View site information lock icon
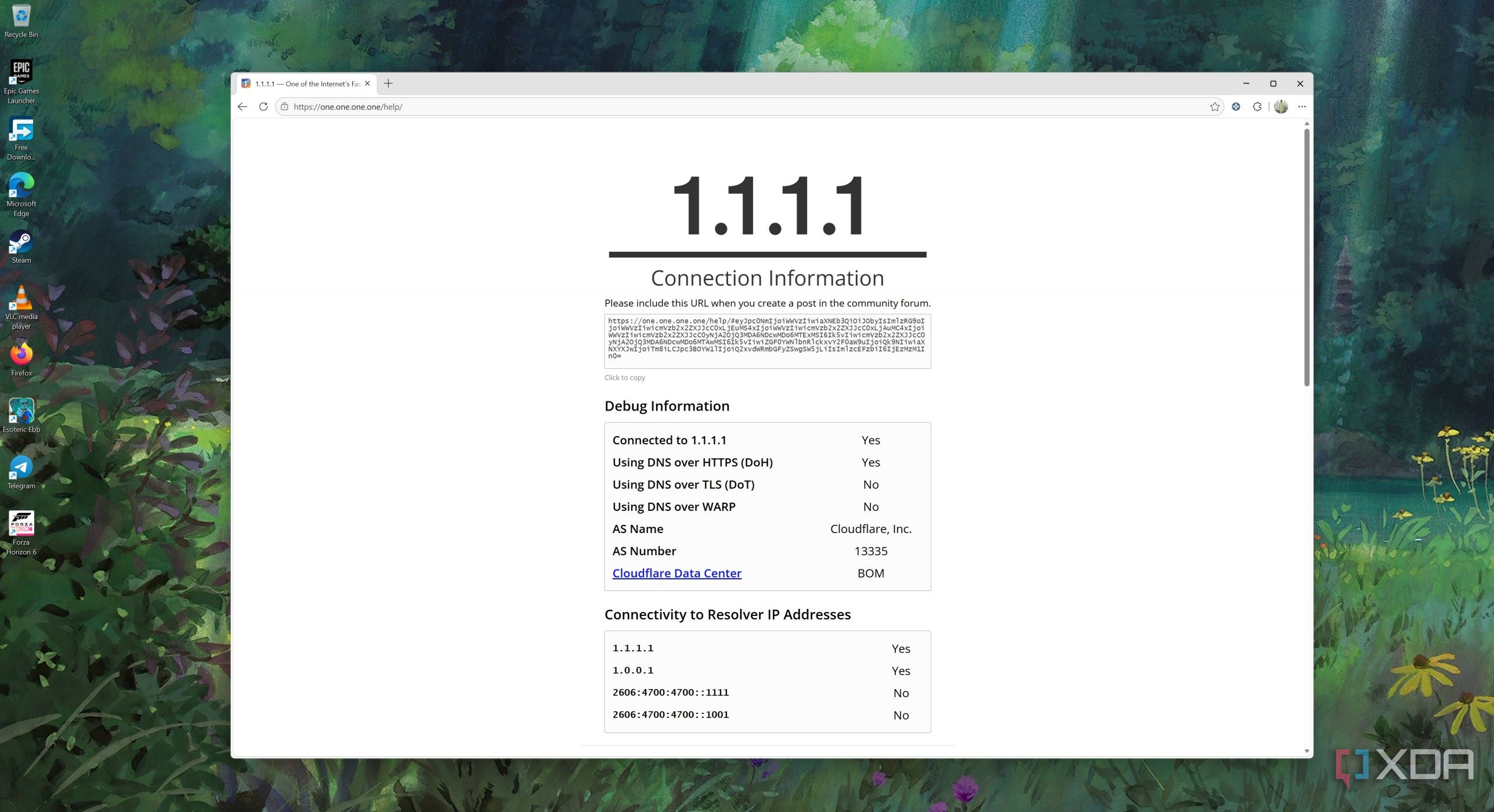 284,107
